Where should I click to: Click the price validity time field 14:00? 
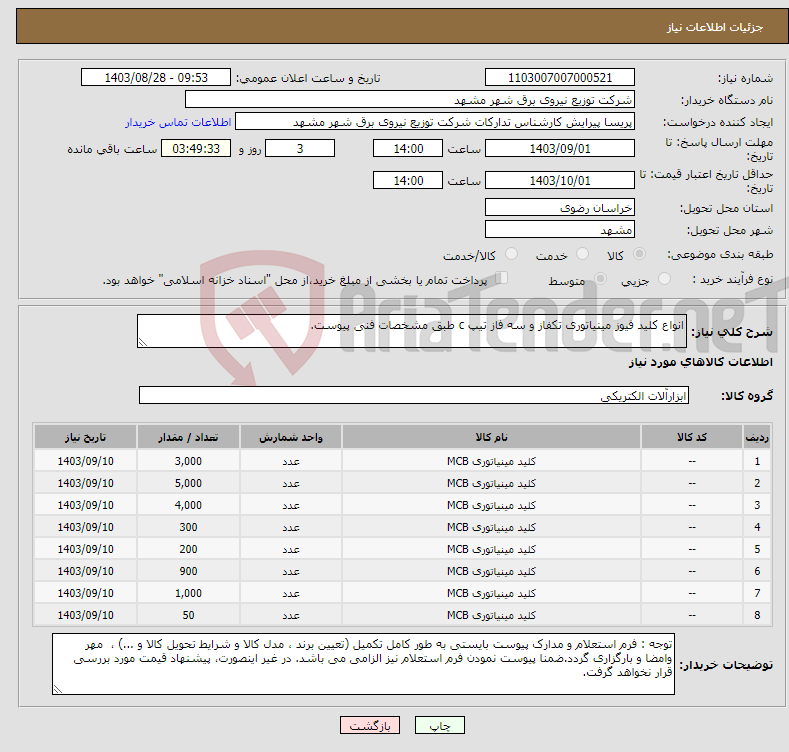point(408,180)
